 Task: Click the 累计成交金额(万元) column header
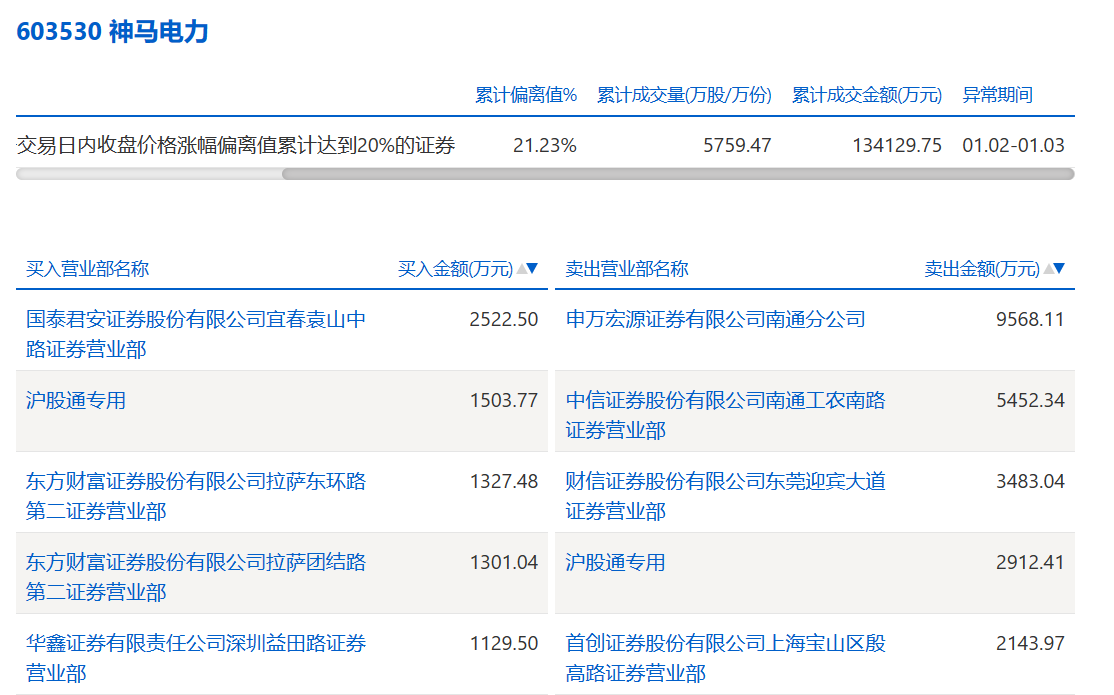click(x=867, y=95)
